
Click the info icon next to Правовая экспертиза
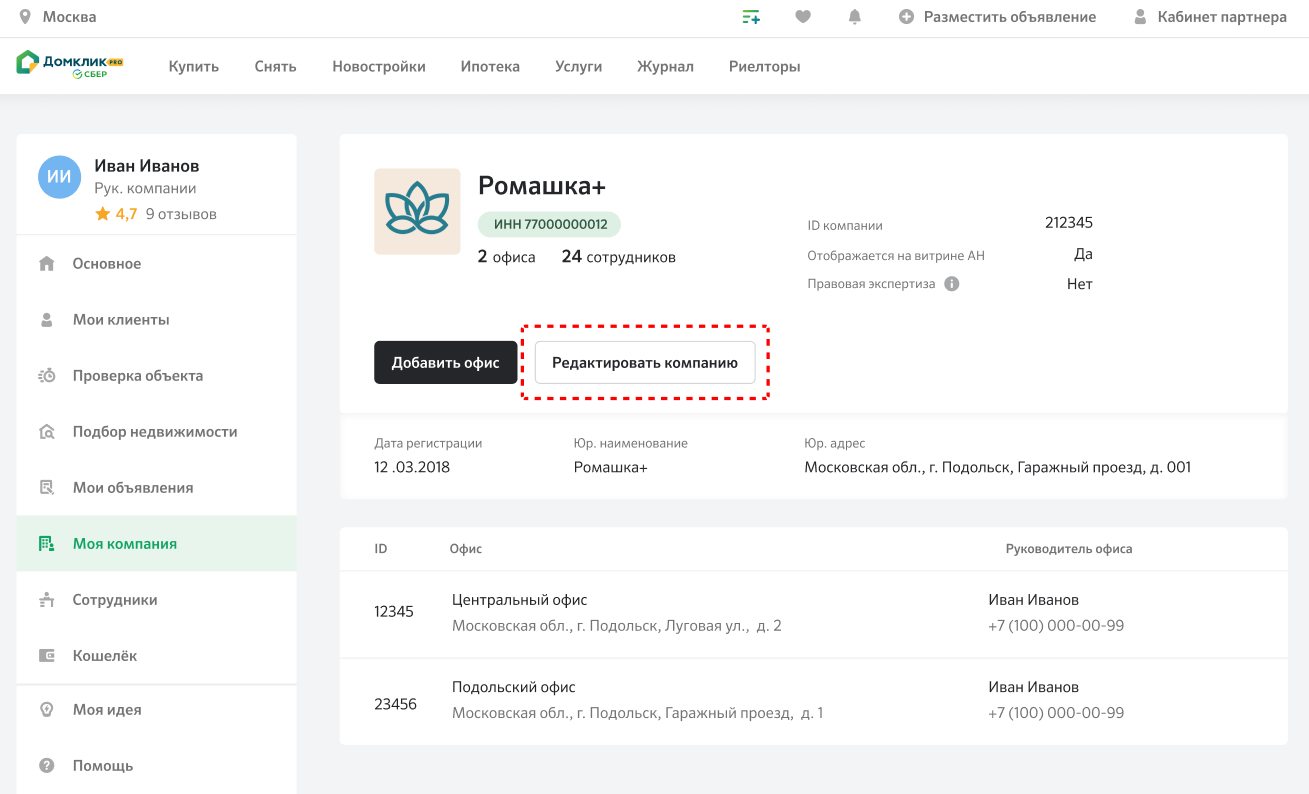click(952, 284)
